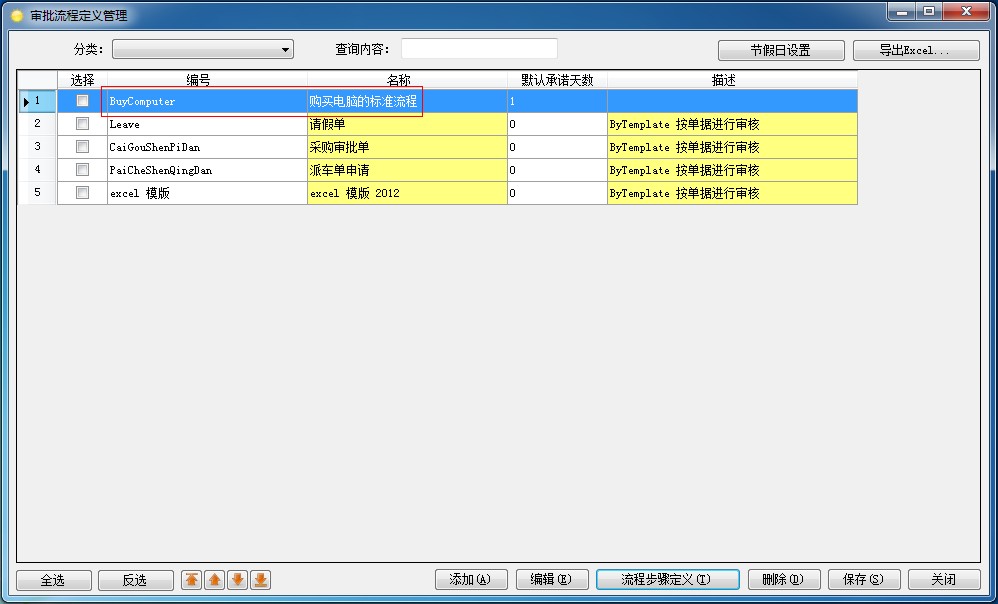Click row header number 5
The height and width of the screenshot is (604, 998).
(38, 193)
